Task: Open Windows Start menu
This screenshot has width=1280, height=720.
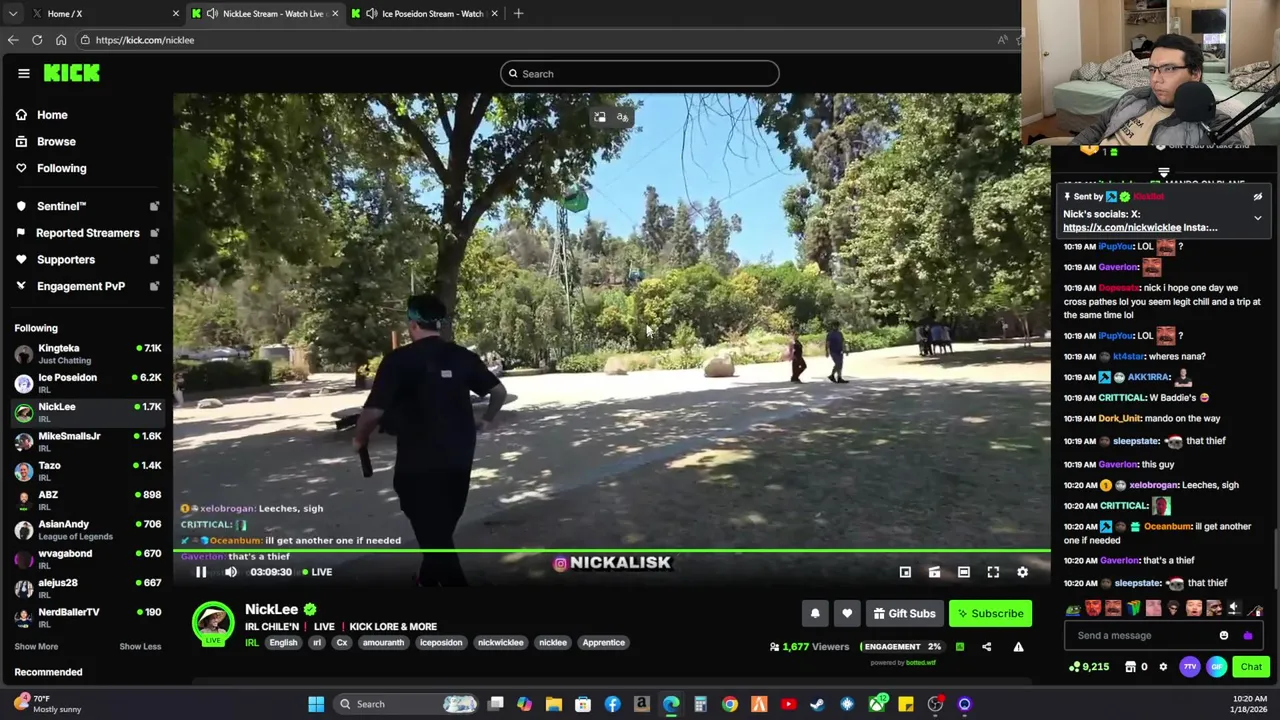Action: pyautogui.click(x=316, y=704)
